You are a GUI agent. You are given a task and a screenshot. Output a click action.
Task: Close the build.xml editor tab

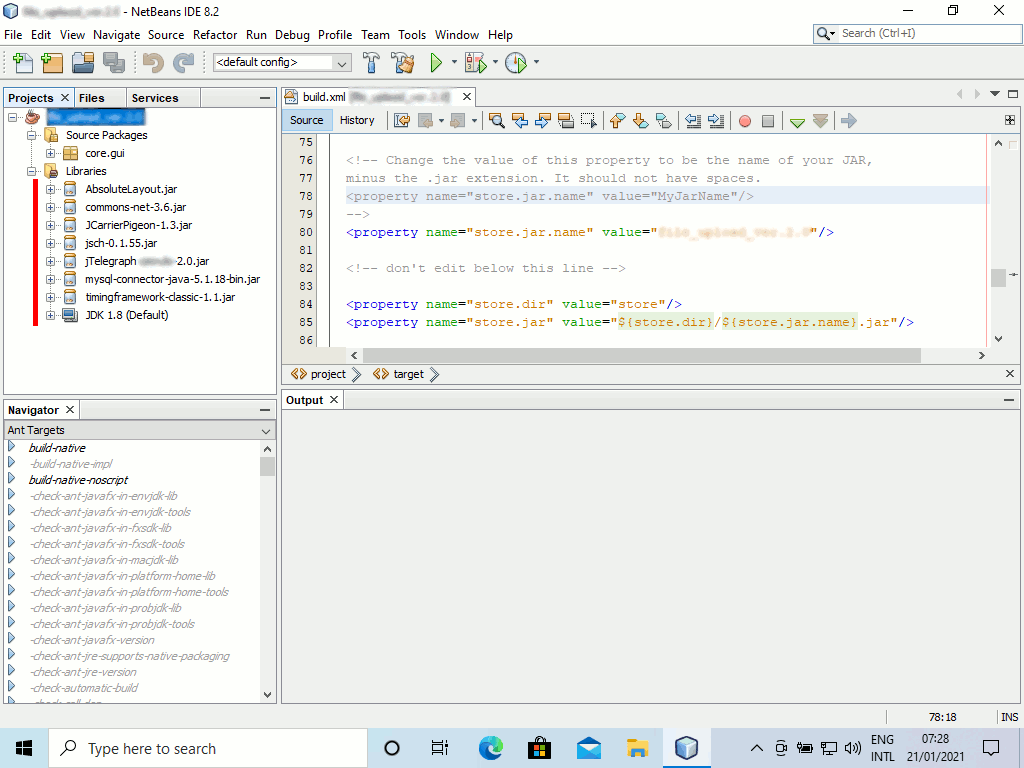[467, 97]
